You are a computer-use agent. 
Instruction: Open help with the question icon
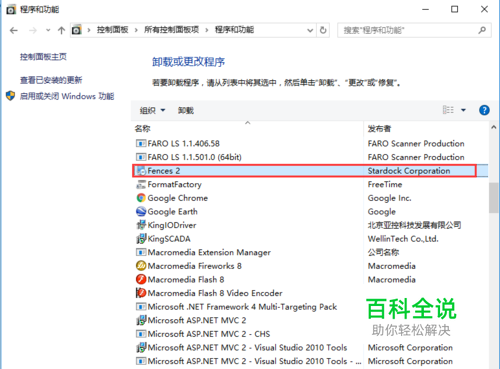pyautogui.click(x=484, y=110)
